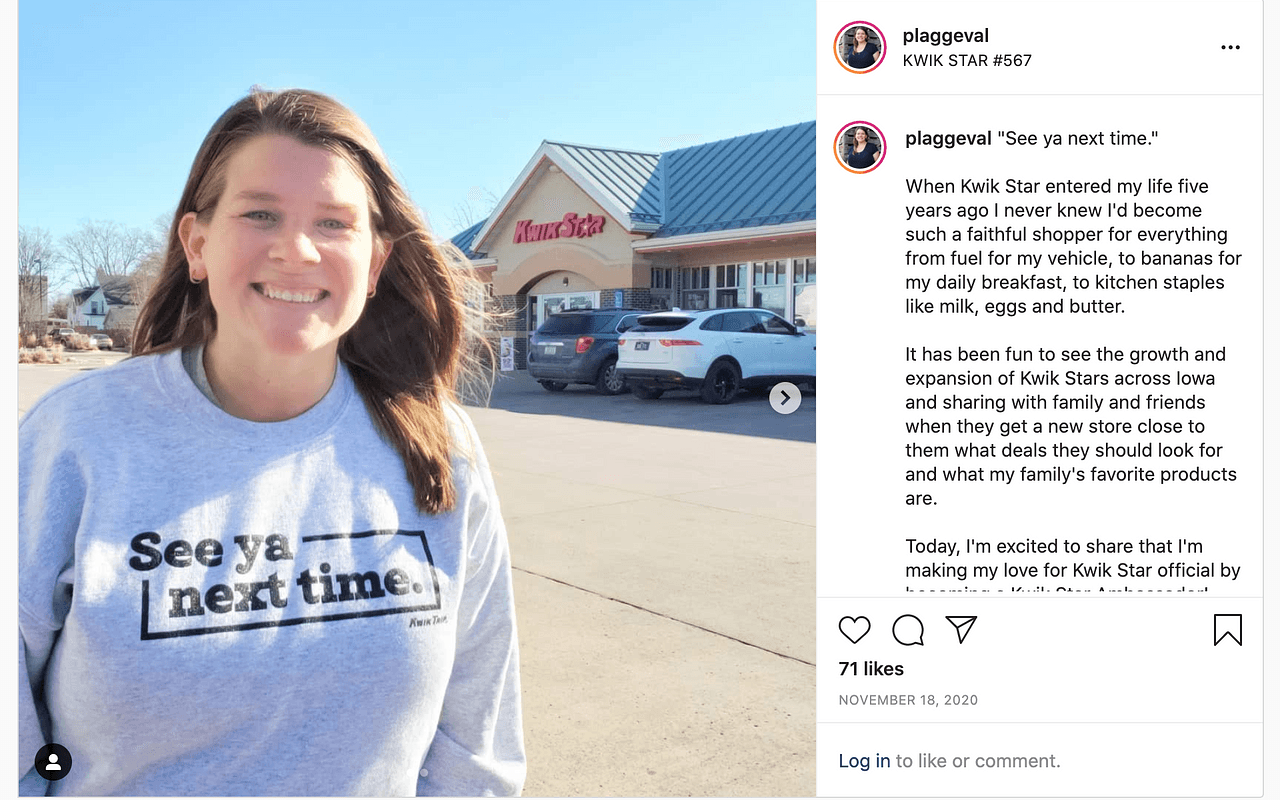This screenshot has width=1280, height=800.
Task: Show next photo with carousel arrow
Action: (x=785, y=398)
